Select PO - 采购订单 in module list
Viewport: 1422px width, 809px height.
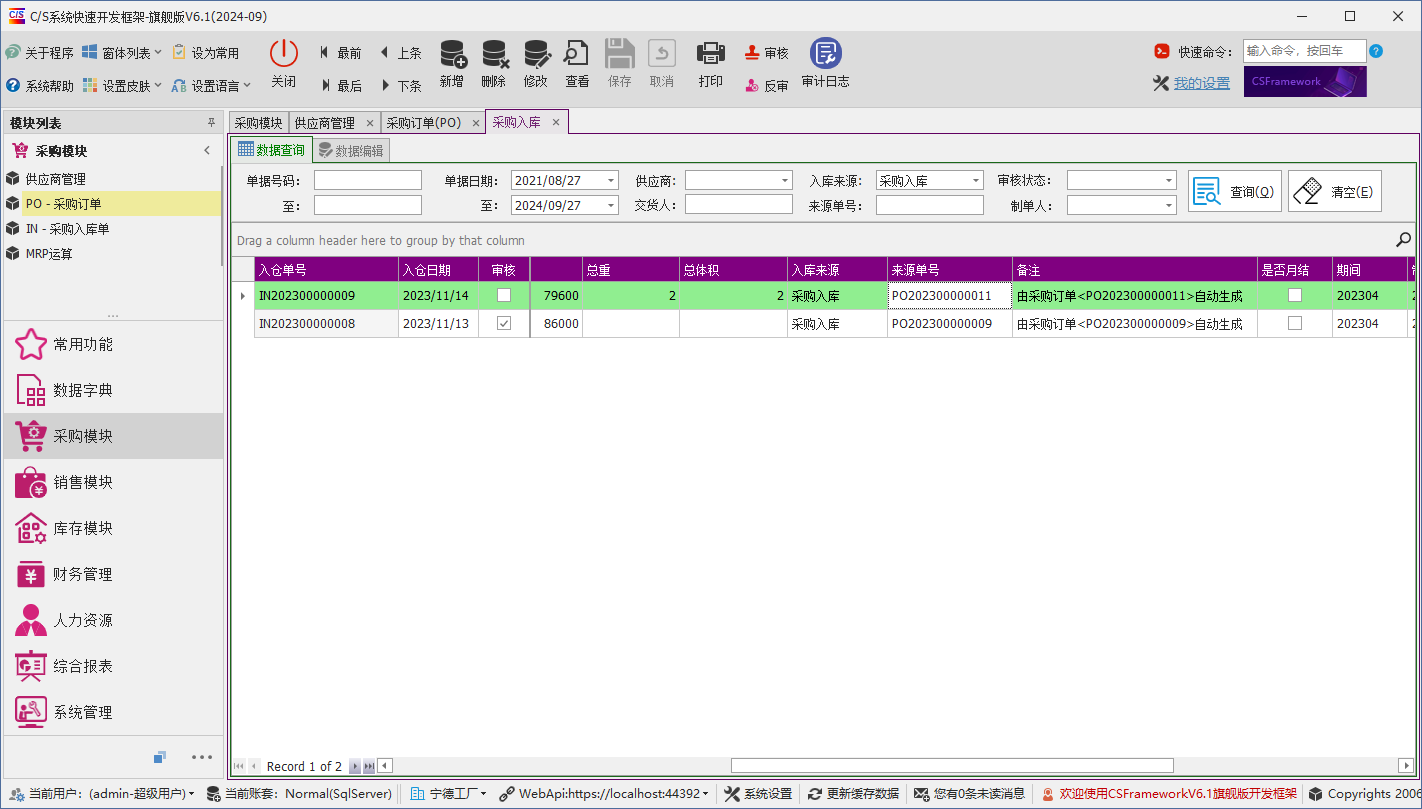[113, 204]
